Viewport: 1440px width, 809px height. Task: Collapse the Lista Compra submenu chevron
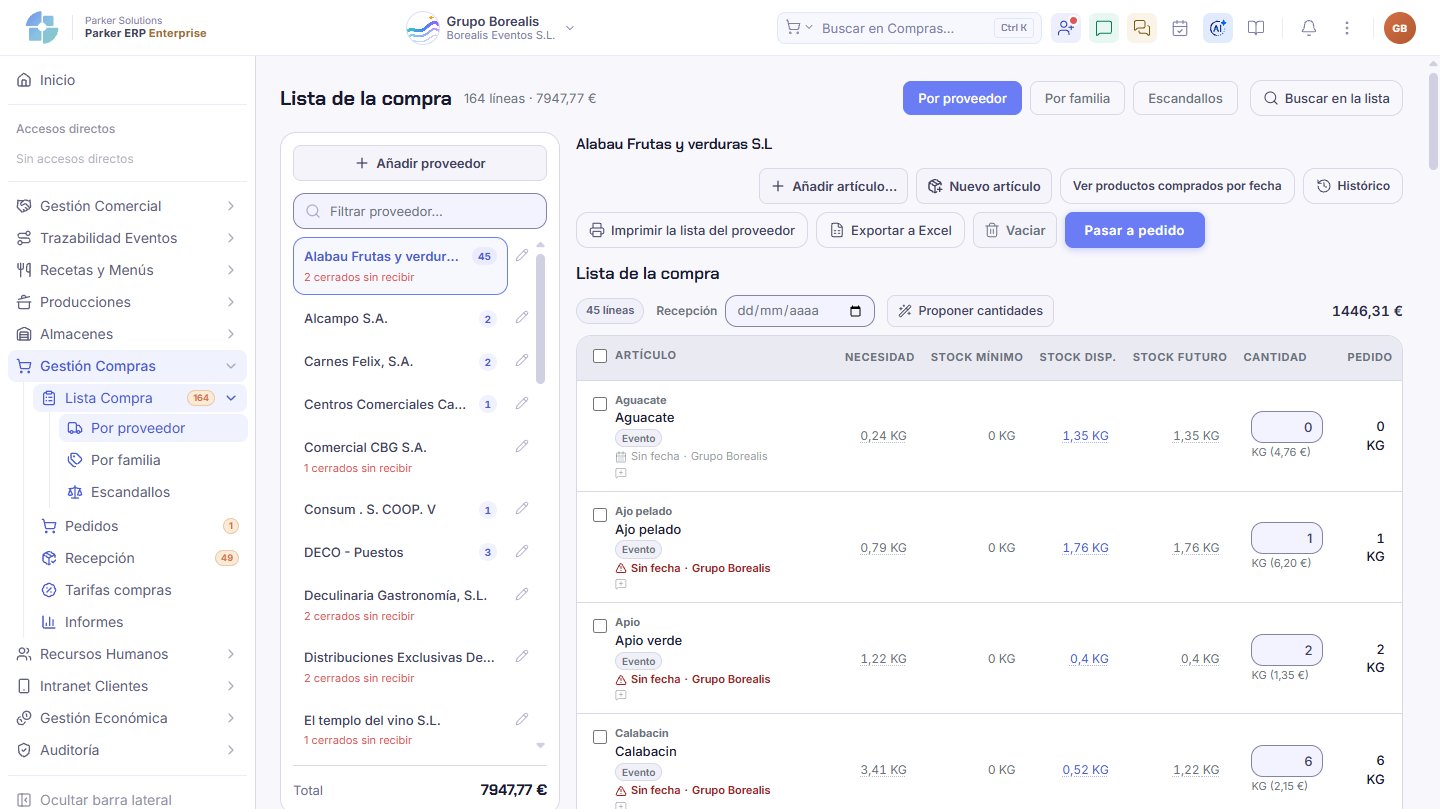[x=231, y=398]
